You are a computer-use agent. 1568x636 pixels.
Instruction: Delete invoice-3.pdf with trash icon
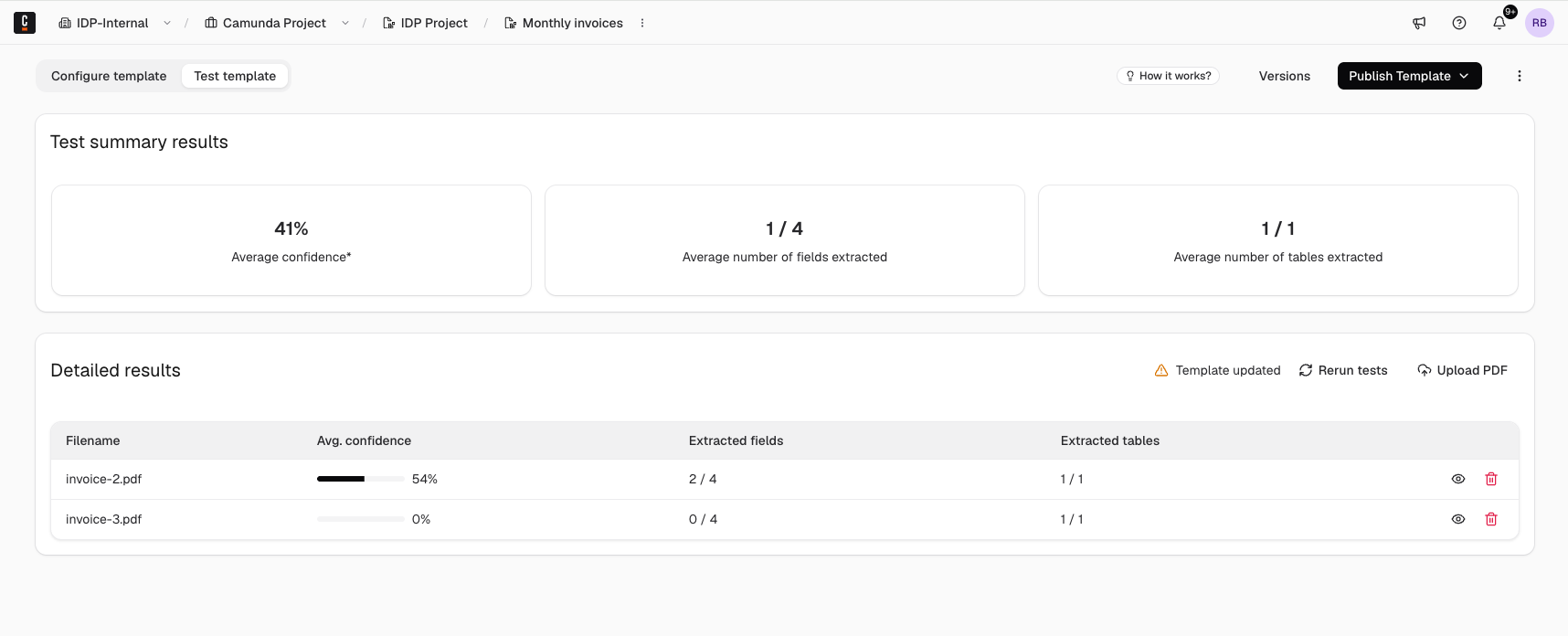pos(1491,519)
